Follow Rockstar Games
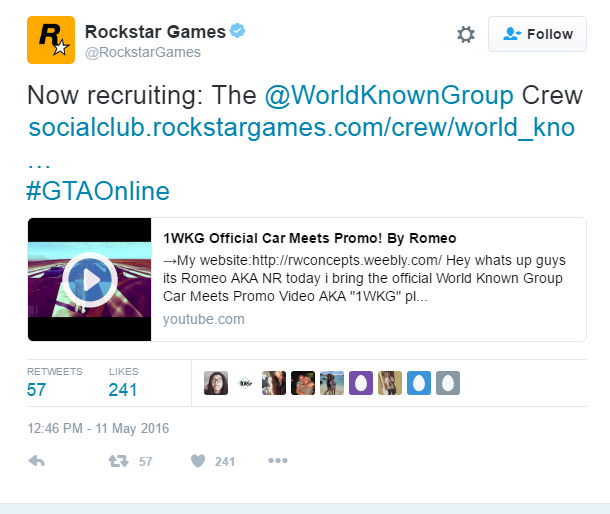610x514 pixels. click(x=537, y=34)
